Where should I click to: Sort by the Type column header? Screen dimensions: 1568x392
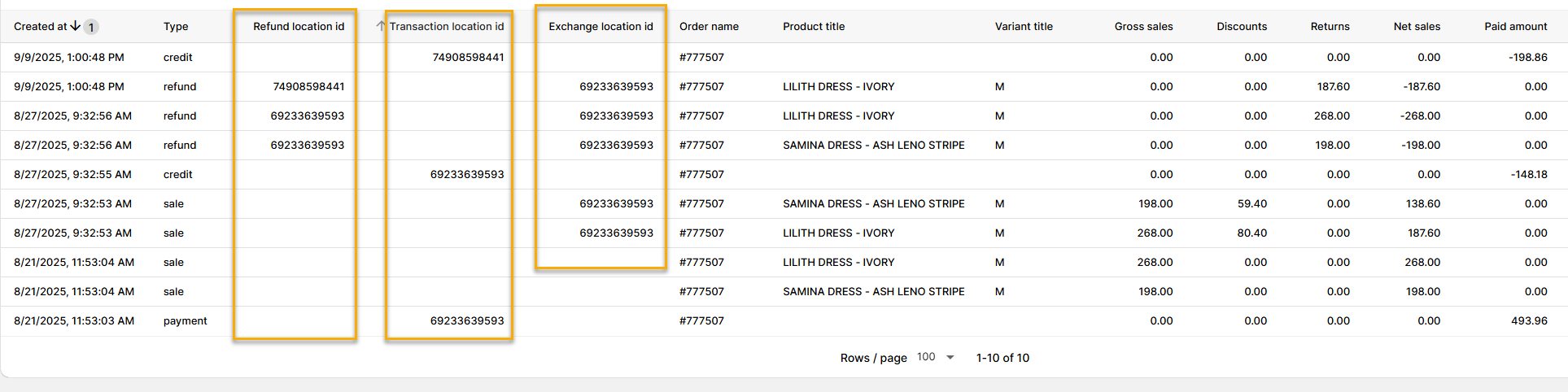click(176, 26)
